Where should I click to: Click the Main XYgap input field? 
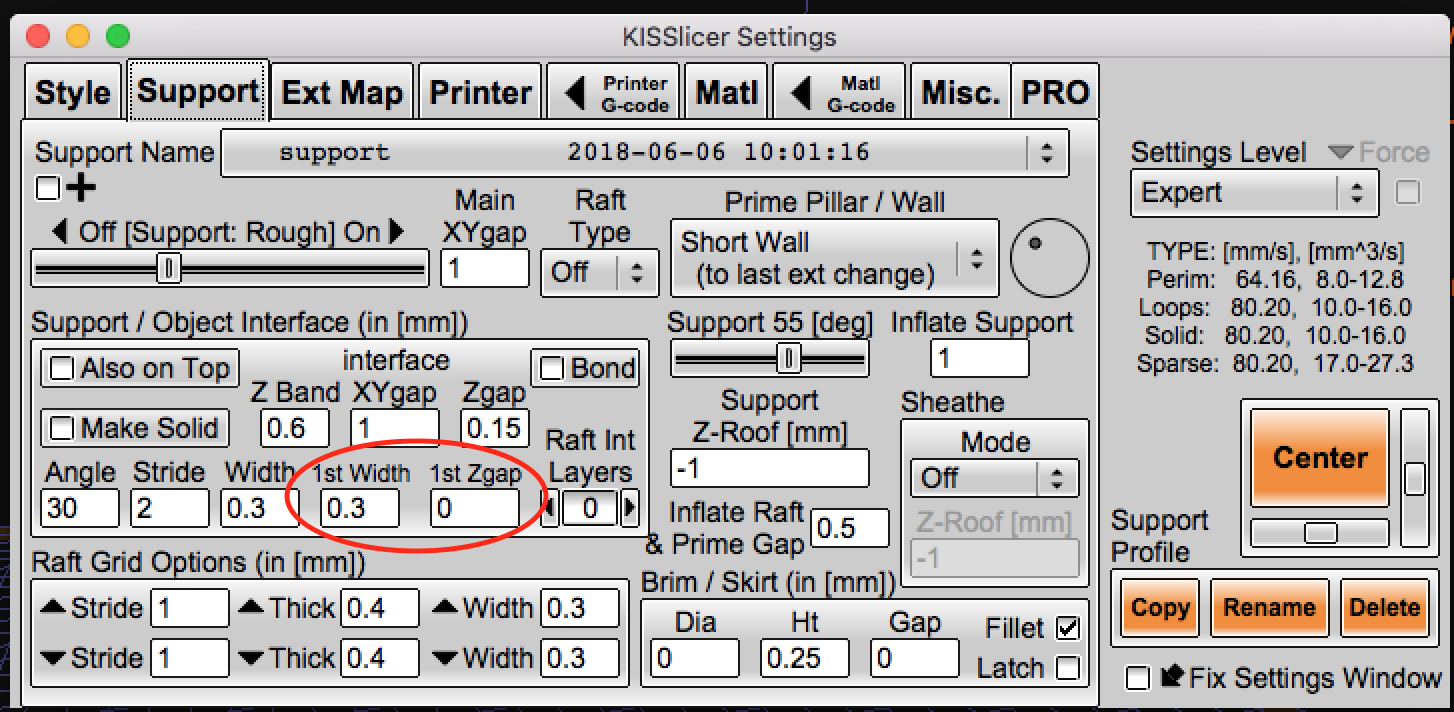click(485, 269)
